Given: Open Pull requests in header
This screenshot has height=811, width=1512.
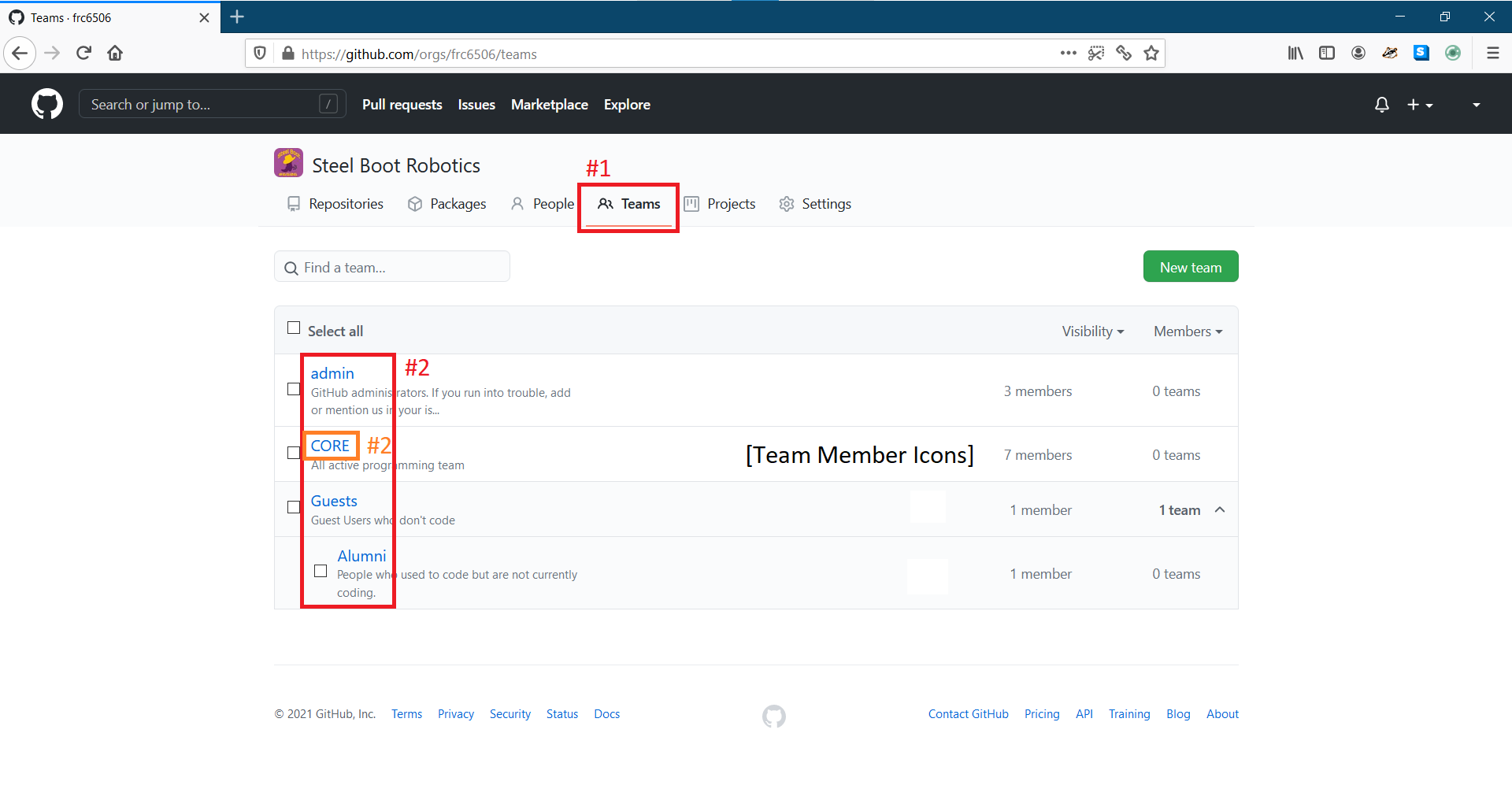Looking at the screenshot, I should (402, 105).
